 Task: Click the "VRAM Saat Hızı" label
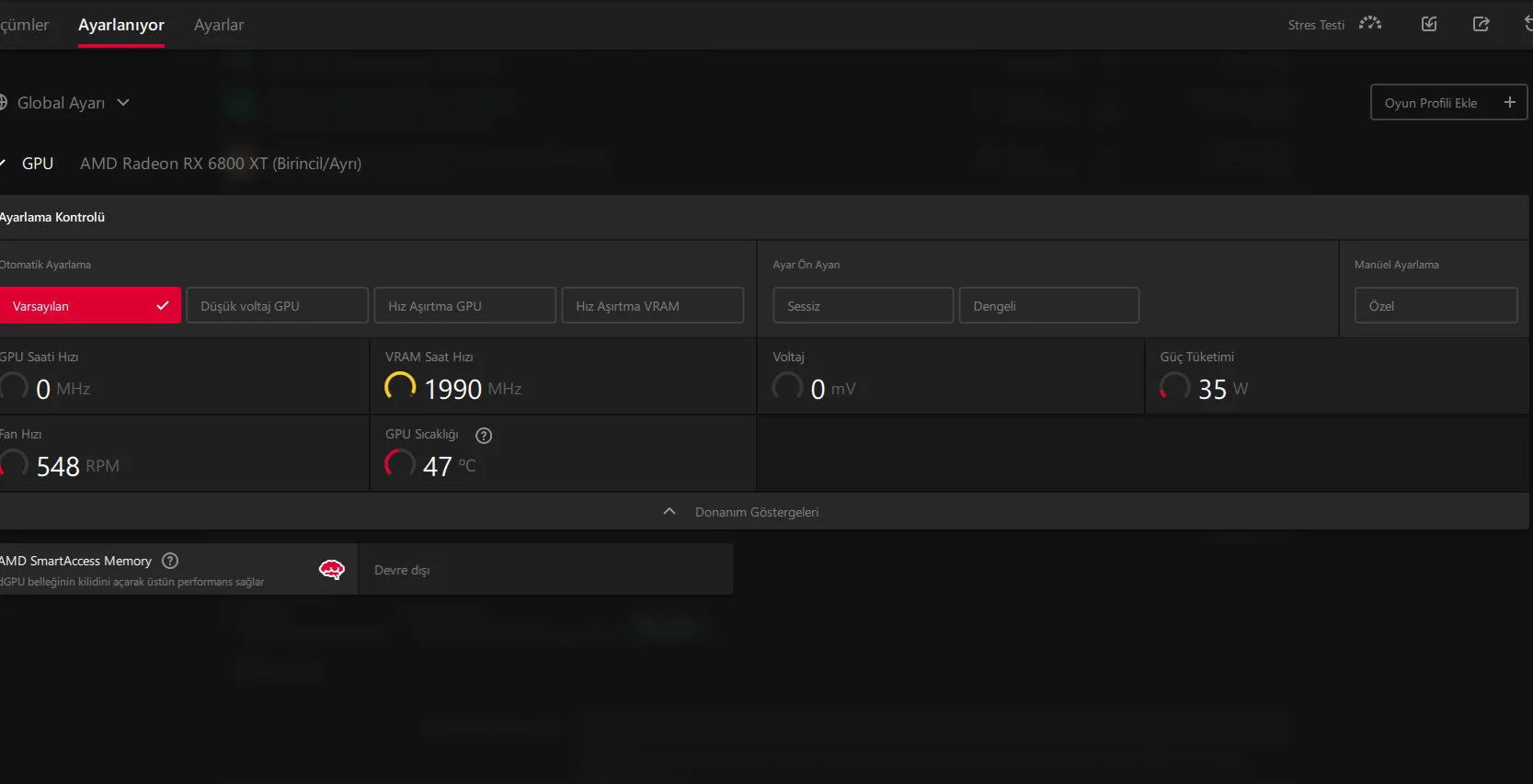pyautogui.click(x=429, y=357)
